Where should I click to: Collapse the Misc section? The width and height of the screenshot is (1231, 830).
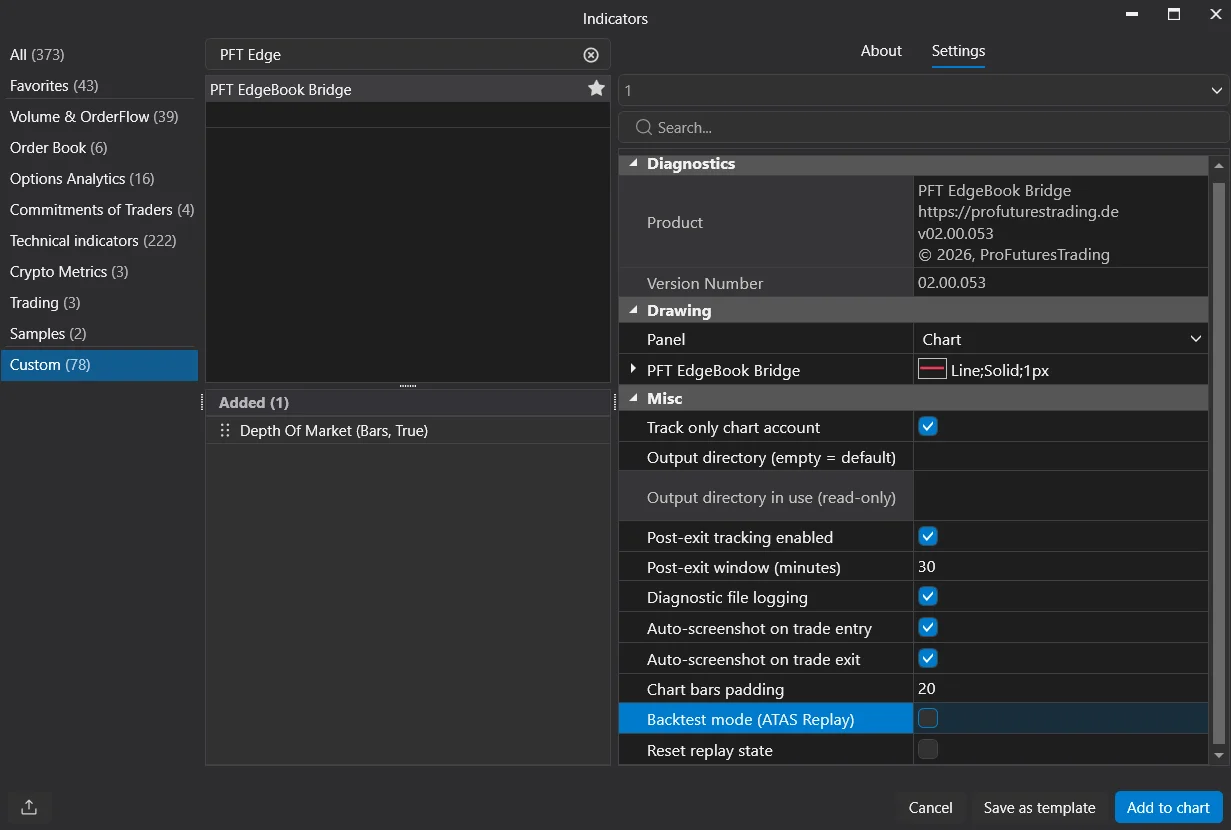click(x=632, y=399)
